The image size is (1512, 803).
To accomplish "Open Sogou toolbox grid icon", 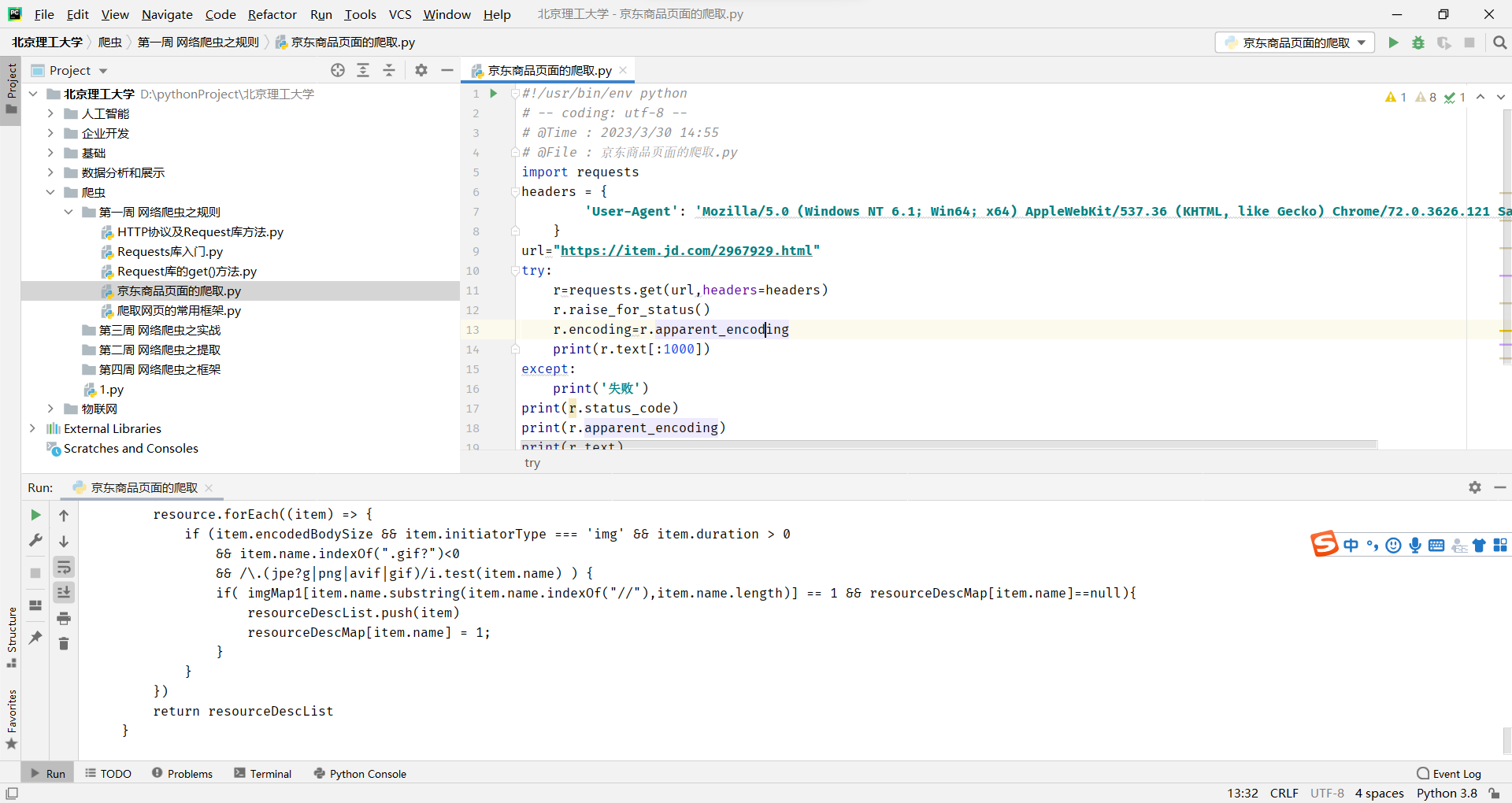I will [x=1500, y=545].
